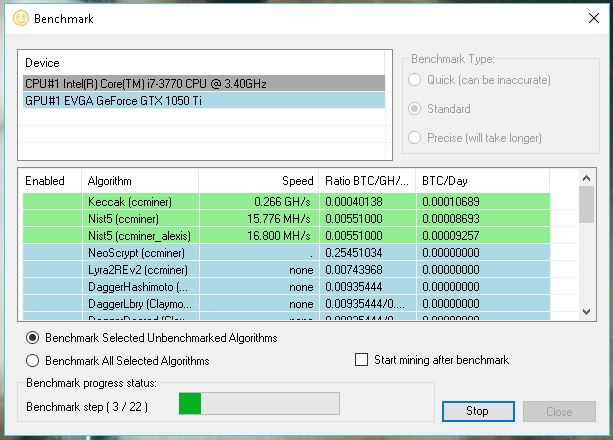The width and height of the screenshot is (613, 440).
Task: Close the Benchmark window
Action: coord(593,18)
